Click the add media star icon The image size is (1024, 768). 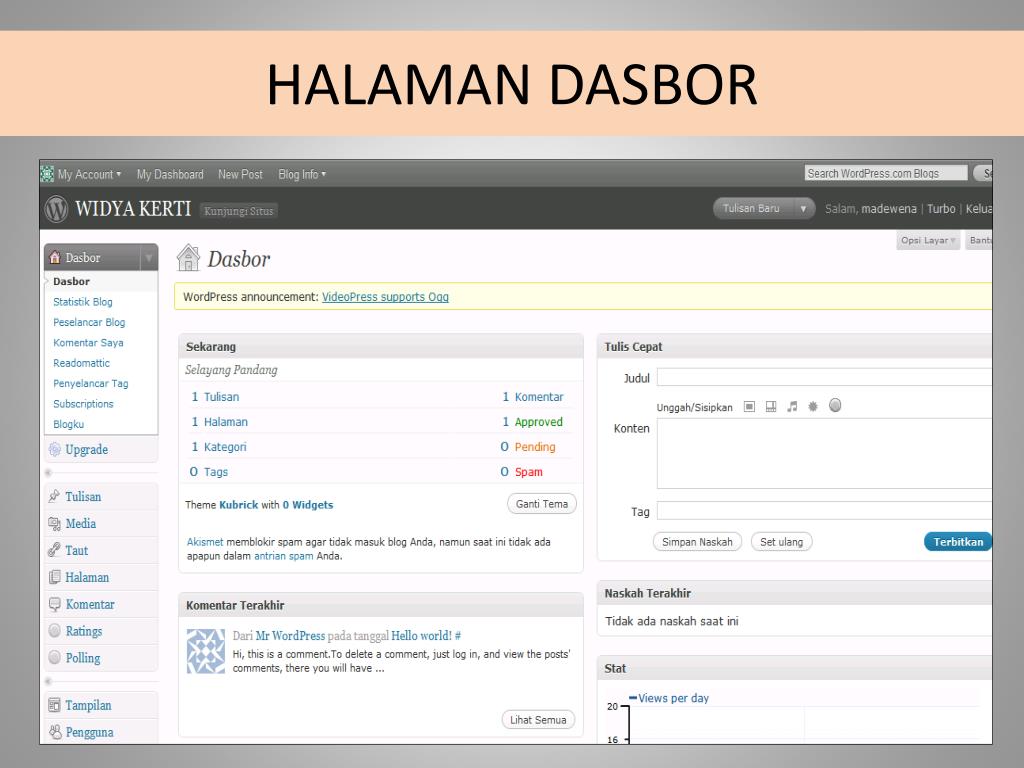[813, 407]
